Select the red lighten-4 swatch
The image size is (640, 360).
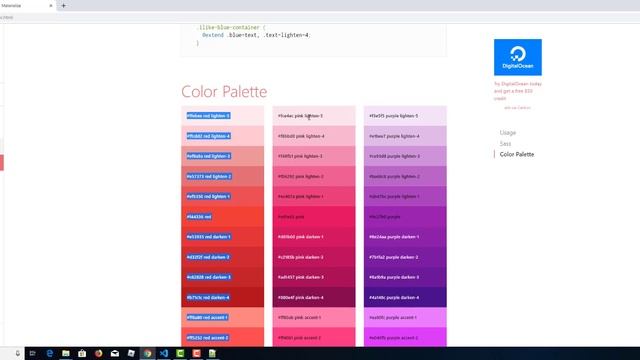[222, 136]
